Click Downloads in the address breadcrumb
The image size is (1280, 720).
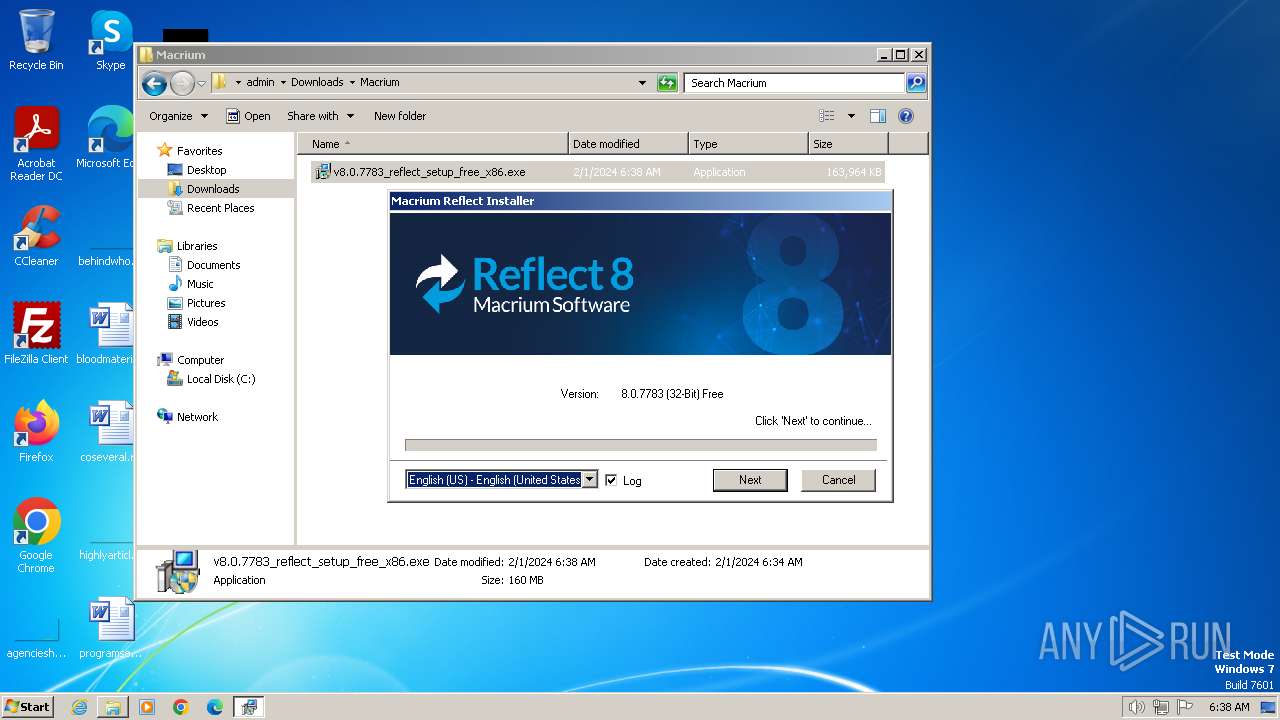coord(317,83)
